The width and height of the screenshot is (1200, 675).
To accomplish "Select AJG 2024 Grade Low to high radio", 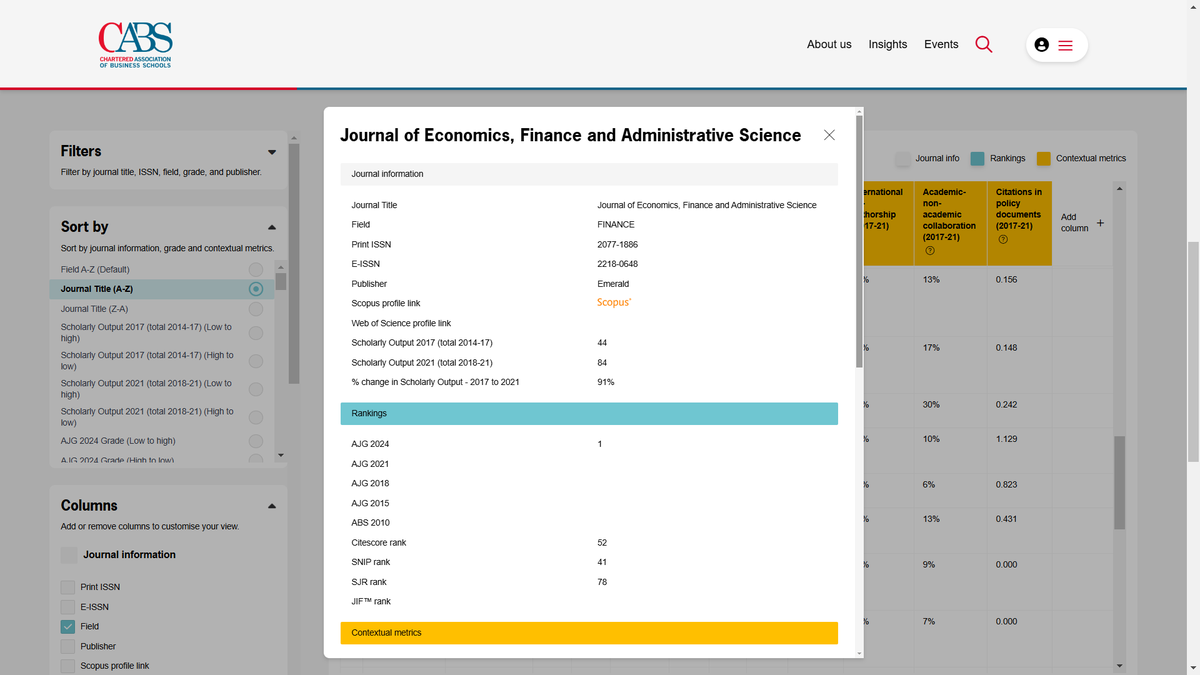I will (256, 441).
